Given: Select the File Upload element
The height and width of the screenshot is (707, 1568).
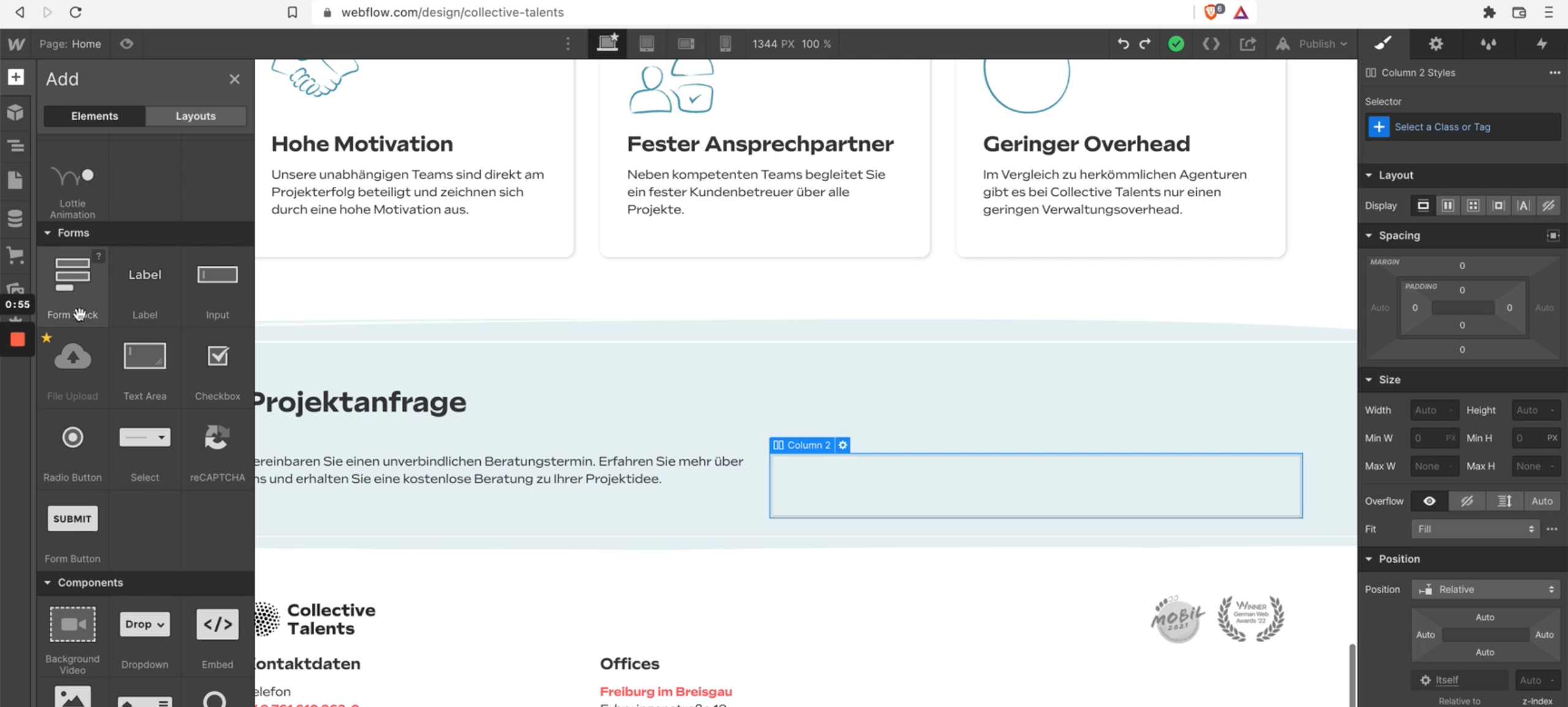Looking at the screenshot, I should pyautogui.click(x=72, y=368).
